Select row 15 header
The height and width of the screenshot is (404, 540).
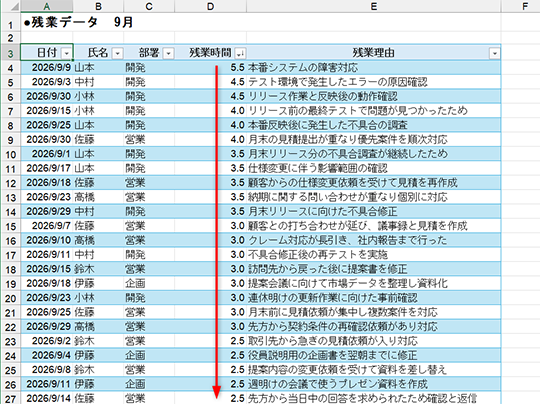[10, 226]
